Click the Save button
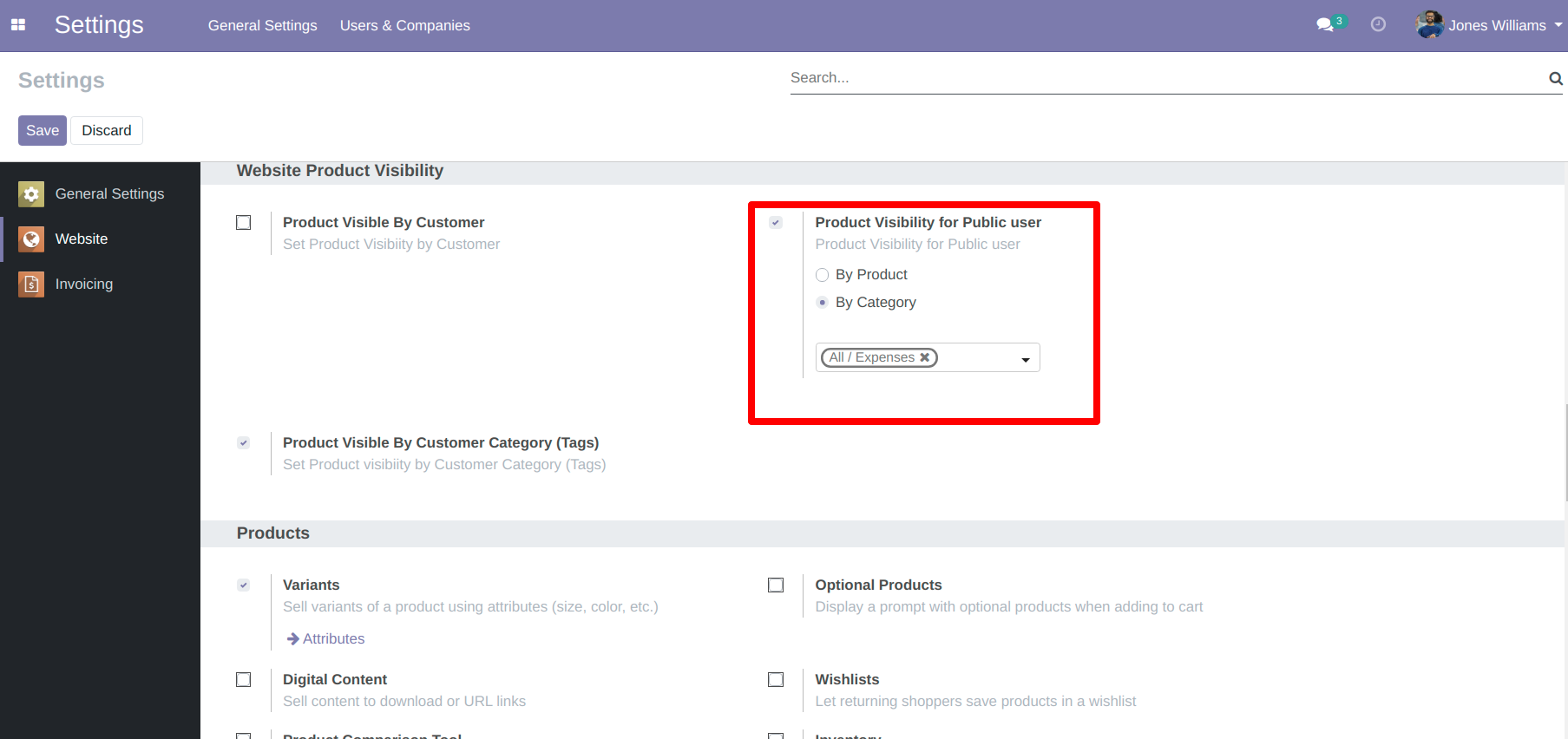This screenshot has width=1568, height=739. pyautogui.click(x=43, y=131)
